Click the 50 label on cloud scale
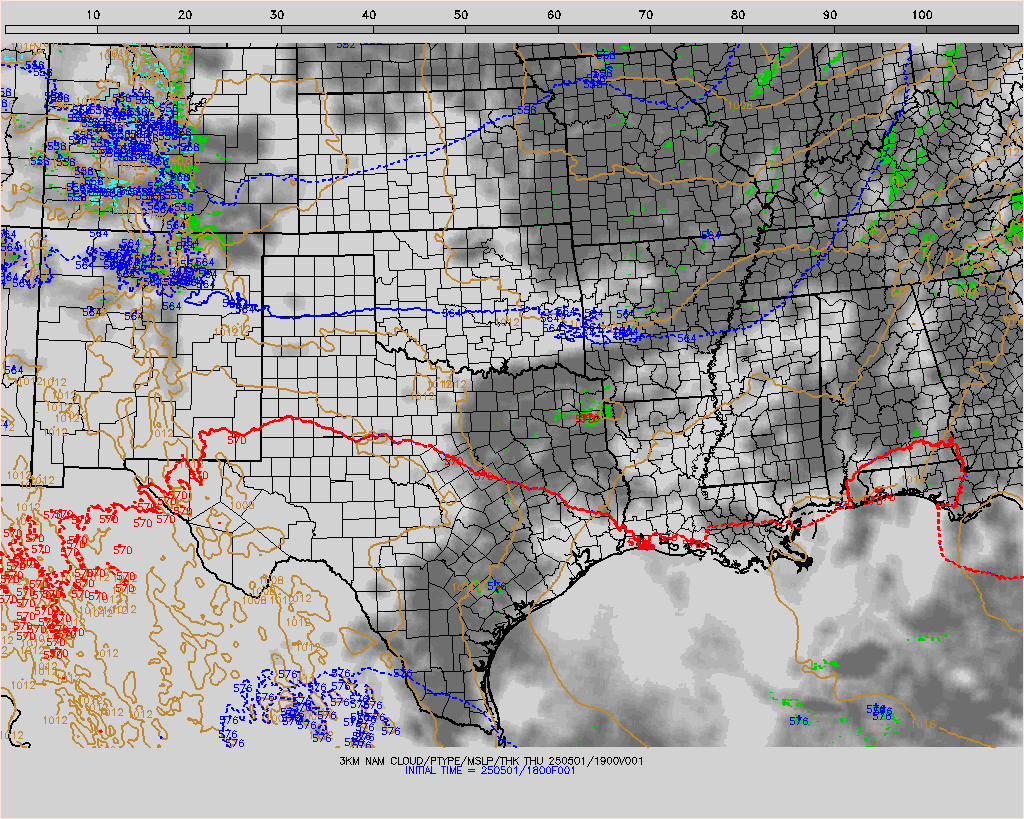 pyautogui.click(x=462, y=14)
